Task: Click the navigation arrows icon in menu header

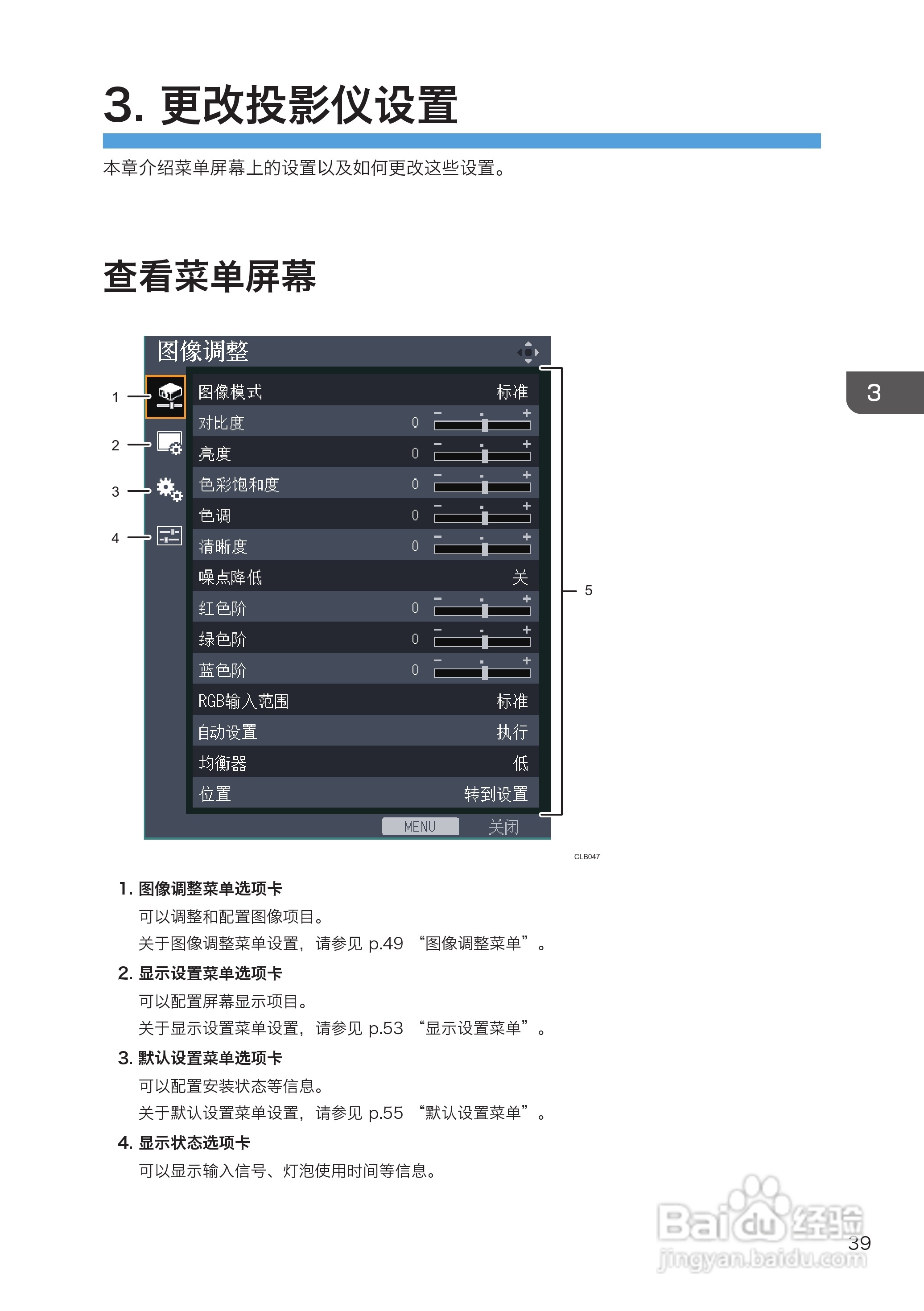Action: [x=528, y=352]
